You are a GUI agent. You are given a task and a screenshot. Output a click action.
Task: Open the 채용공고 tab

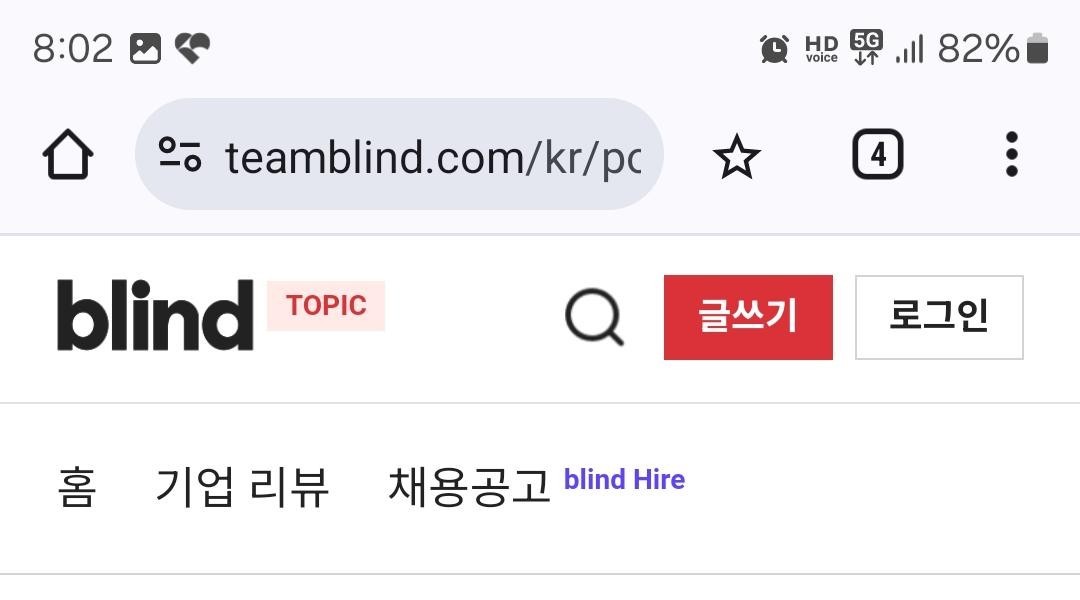coord(469,487)
